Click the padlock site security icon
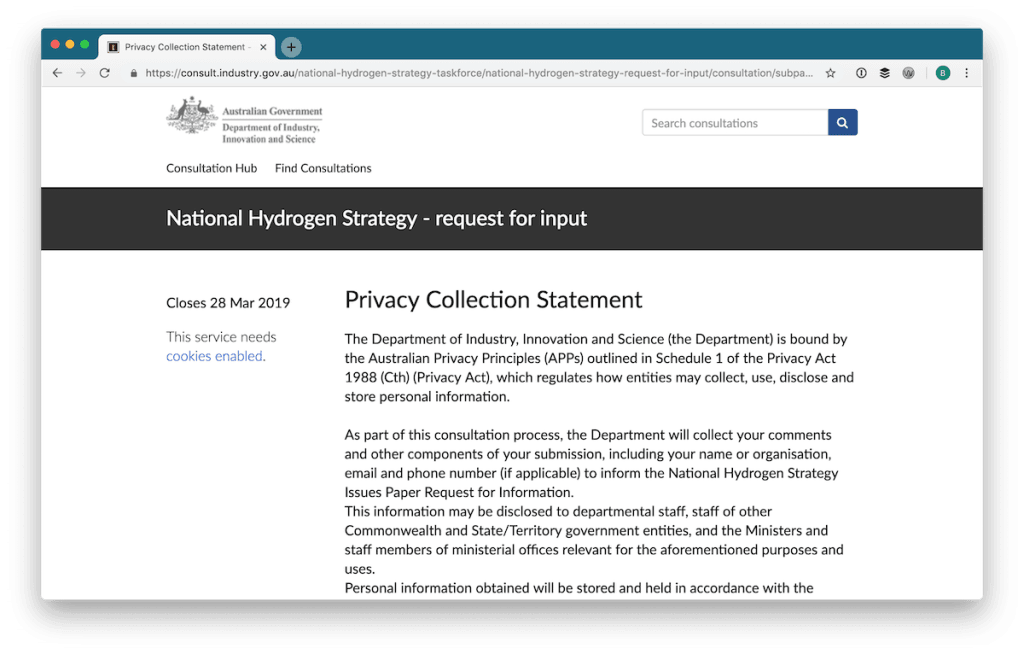 [x=134, y=73]
